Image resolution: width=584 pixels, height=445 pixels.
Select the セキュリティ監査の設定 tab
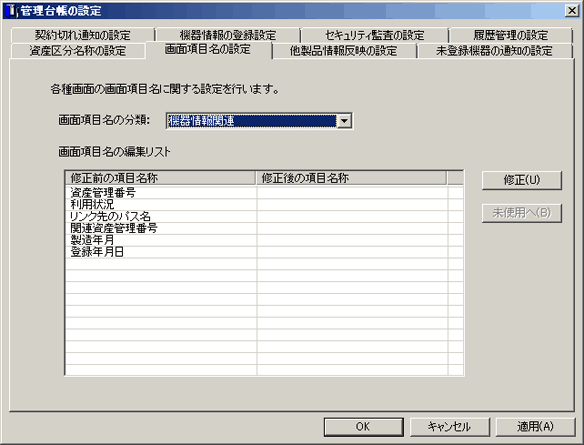374,35
